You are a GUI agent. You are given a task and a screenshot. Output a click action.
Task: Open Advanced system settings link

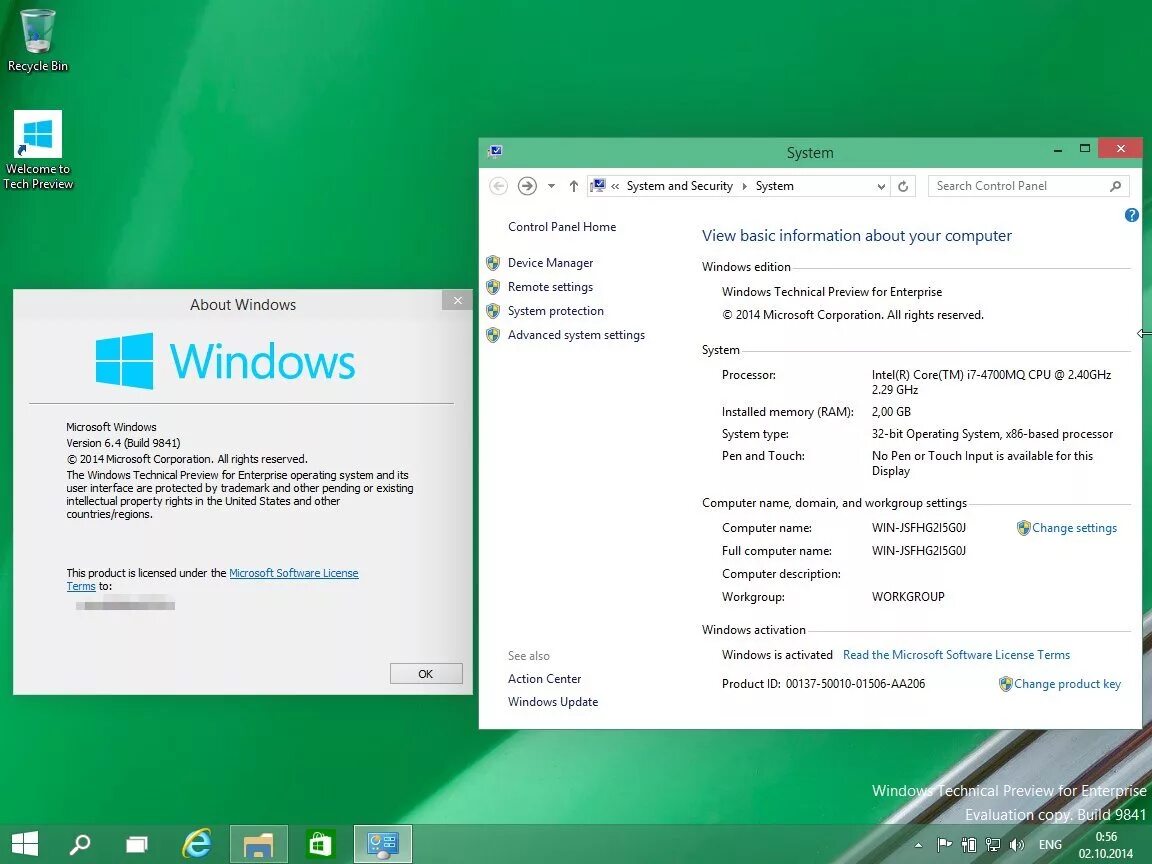(x=576, y=335)
